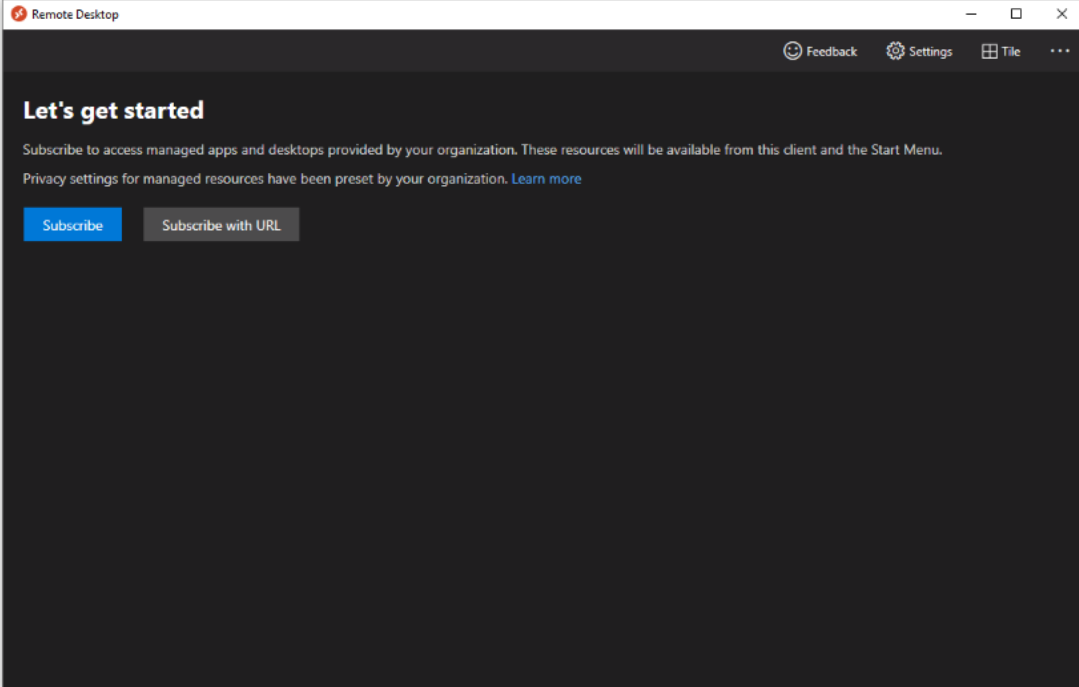Switch to Tile view using the grid icon
This screenshot has width=1079, height=687.
[989, 51]
